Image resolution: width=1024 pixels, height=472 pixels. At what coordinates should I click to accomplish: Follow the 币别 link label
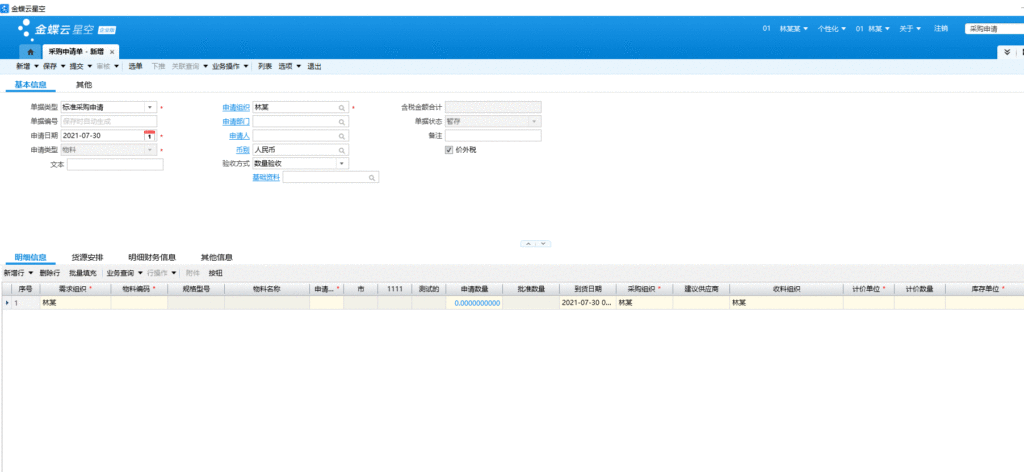coord(243,150)
